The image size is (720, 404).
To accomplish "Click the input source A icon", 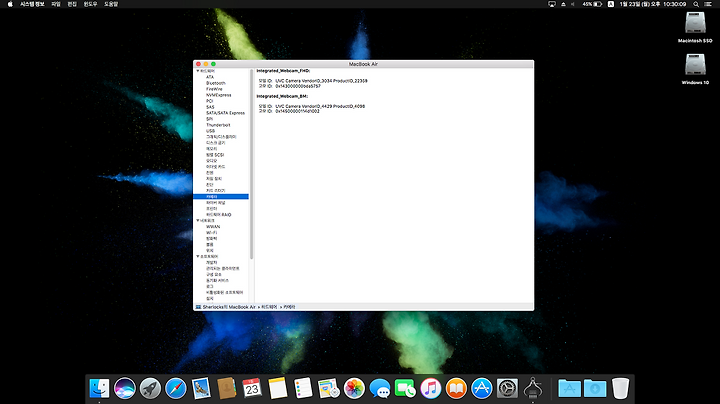I will tap(611, 4).
